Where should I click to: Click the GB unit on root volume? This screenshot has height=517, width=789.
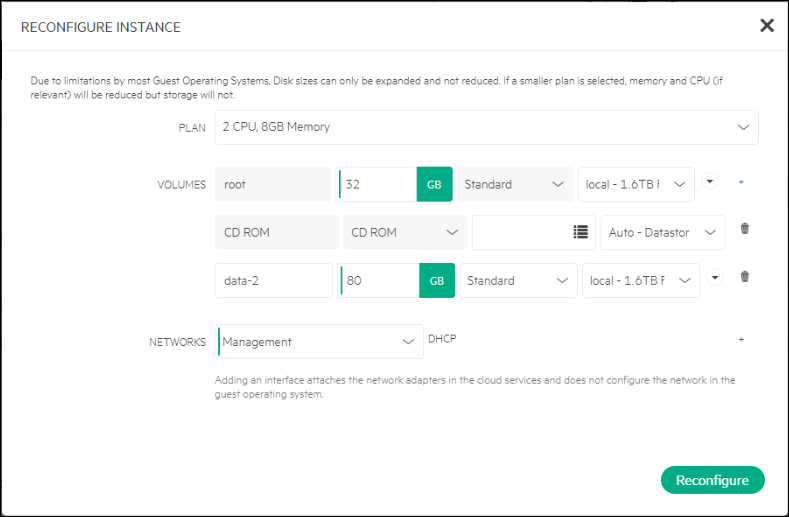pos(434,184)
